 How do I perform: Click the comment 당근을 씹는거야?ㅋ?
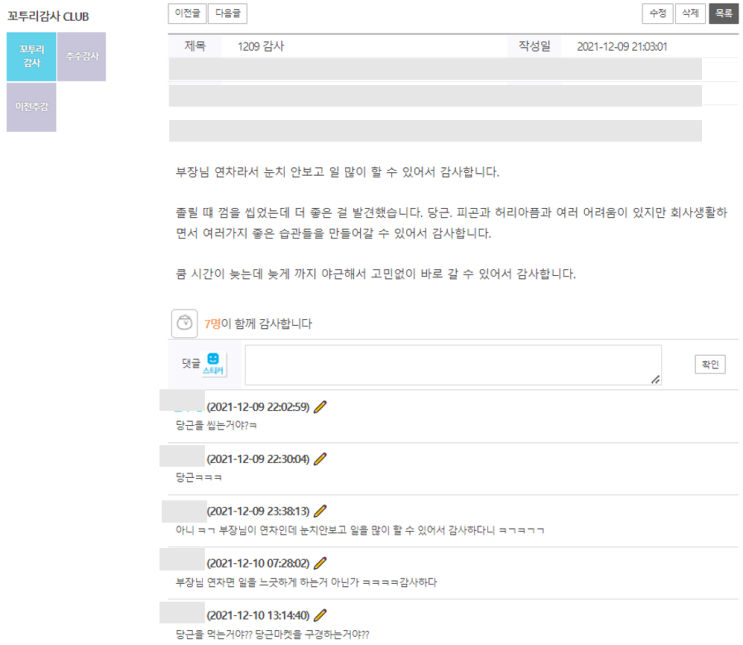[x=216, y=425]
